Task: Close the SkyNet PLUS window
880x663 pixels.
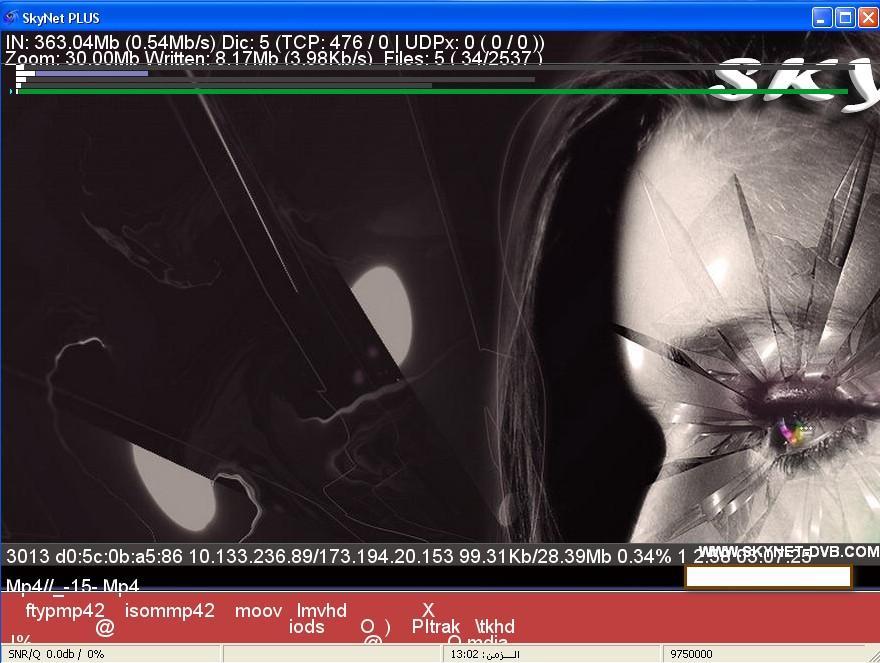Action: coord(869,17)
